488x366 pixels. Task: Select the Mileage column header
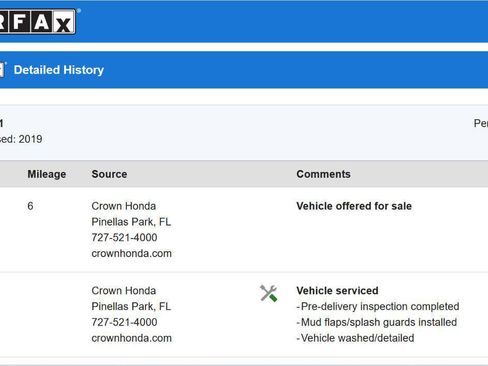pos(47,174)
